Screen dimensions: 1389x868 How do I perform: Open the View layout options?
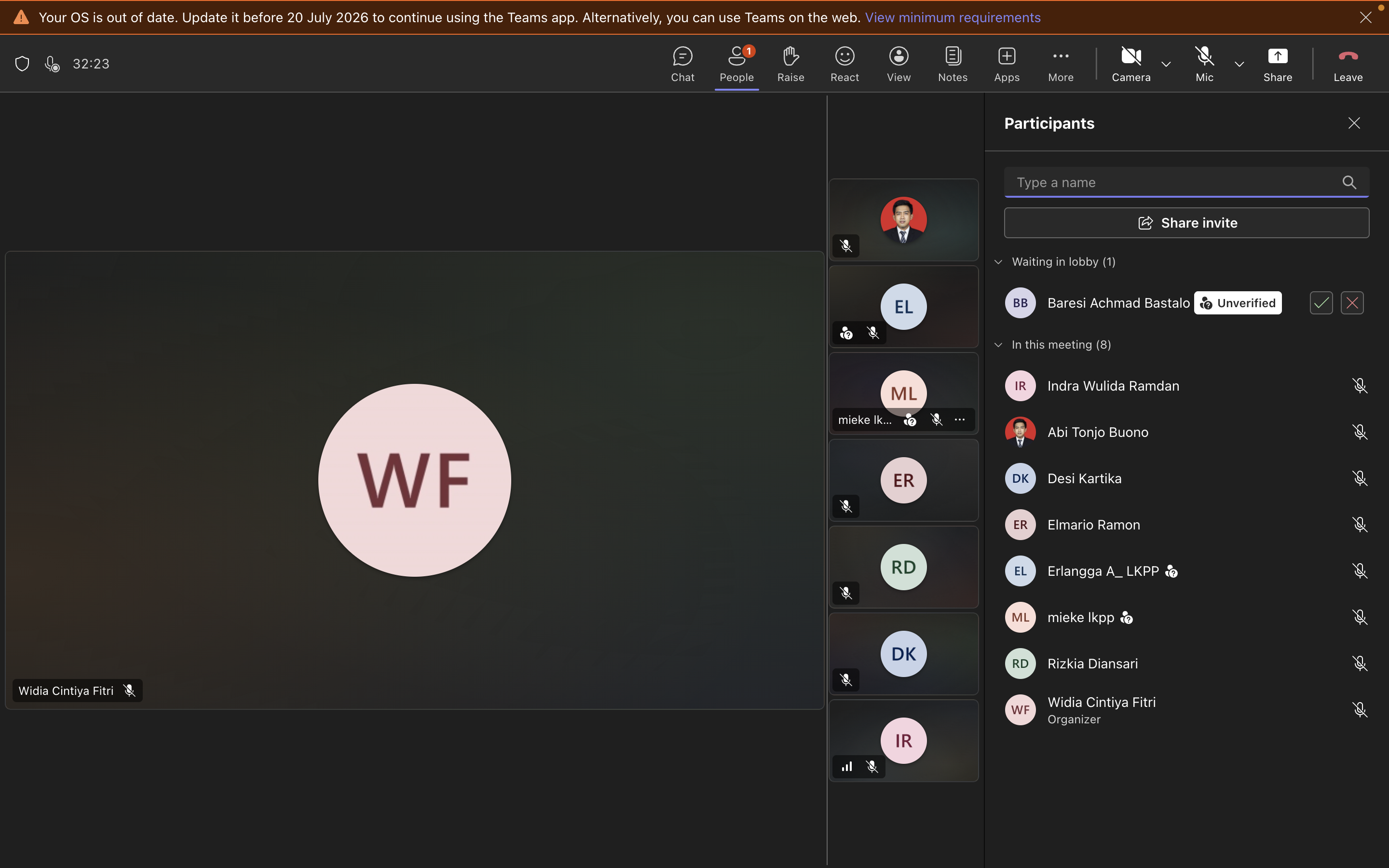pyautogui.click(x=898, y=64)
